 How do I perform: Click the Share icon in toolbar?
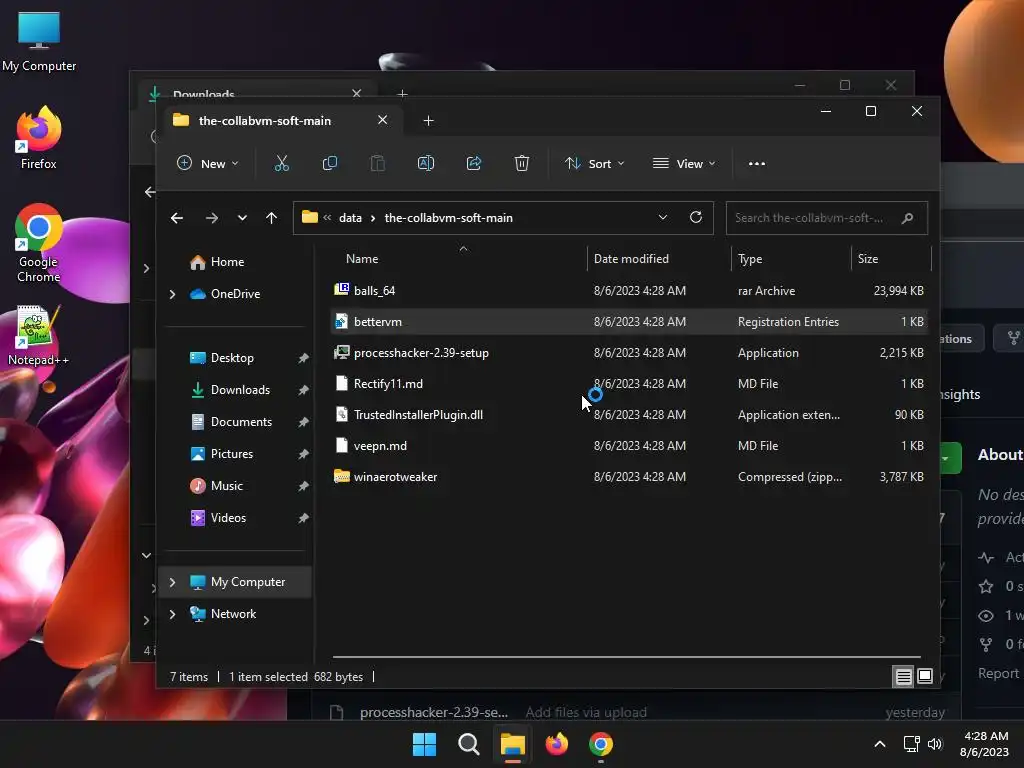point(473,163)
